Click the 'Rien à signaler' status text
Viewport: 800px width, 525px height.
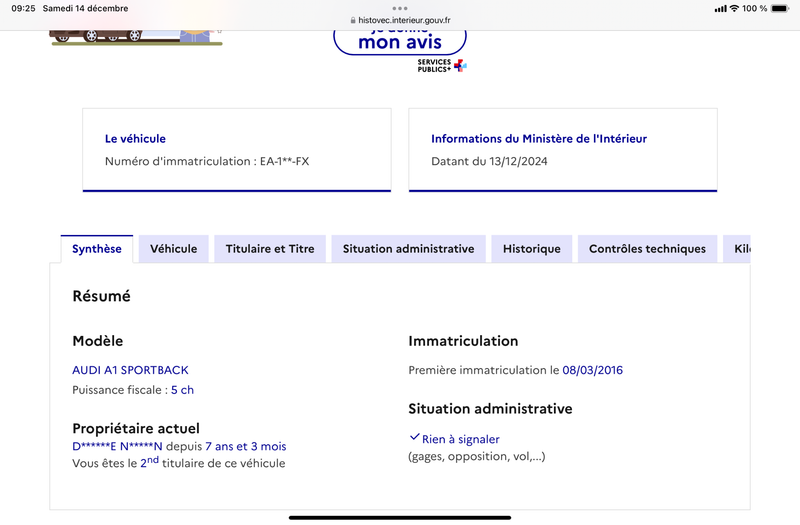pos(461,439)
